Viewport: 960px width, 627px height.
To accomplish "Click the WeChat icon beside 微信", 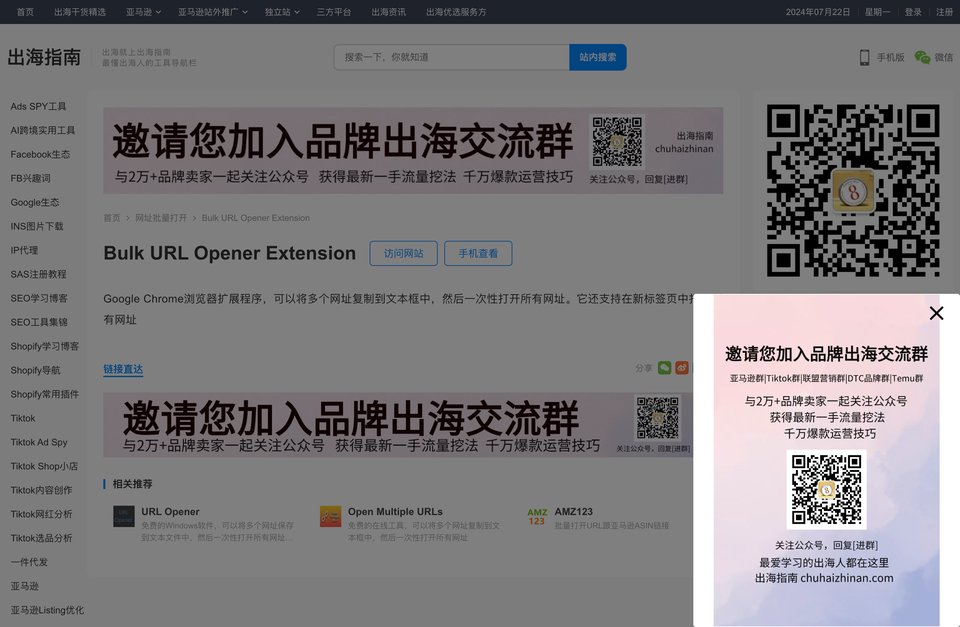I will 922,57.
